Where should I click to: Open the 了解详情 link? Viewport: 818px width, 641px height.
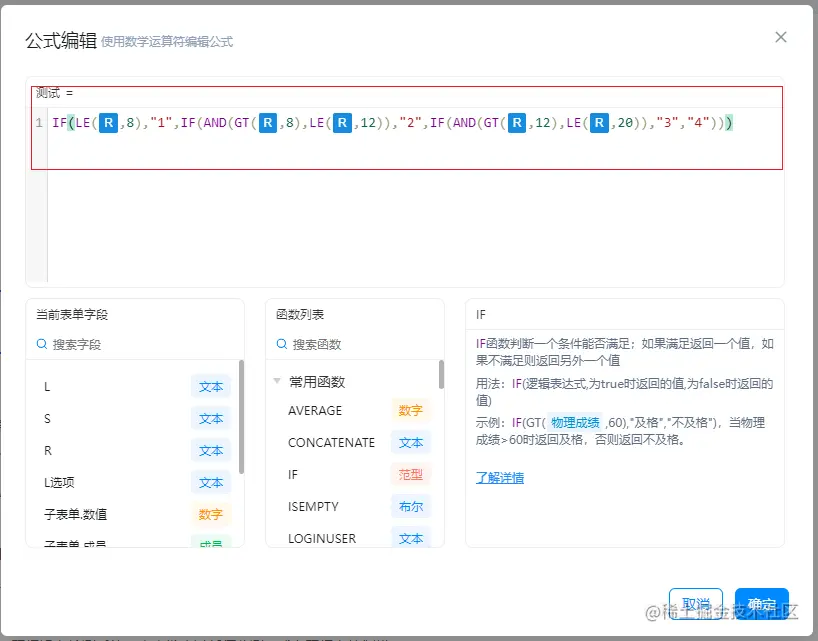pyautogui.click(x=500, y=478)
